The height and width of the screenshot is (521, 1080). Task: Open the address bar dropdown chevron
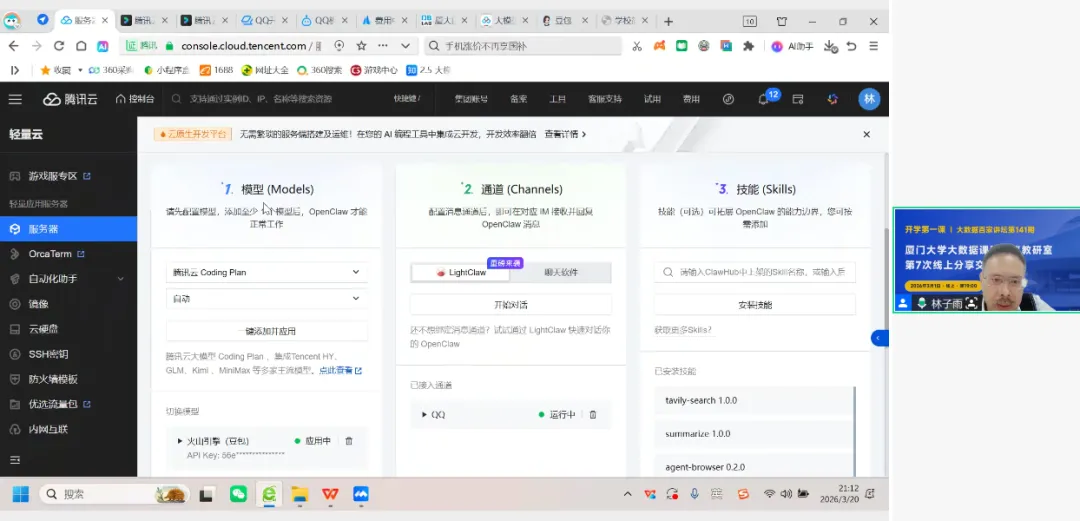[405, 46]
